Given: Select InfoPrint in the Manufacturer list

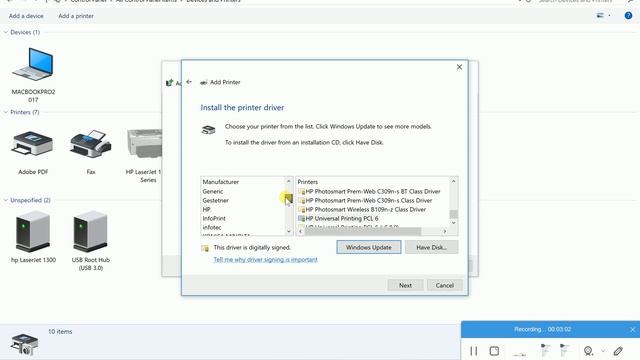Looking at the screenshot, I should click(214, 218).
